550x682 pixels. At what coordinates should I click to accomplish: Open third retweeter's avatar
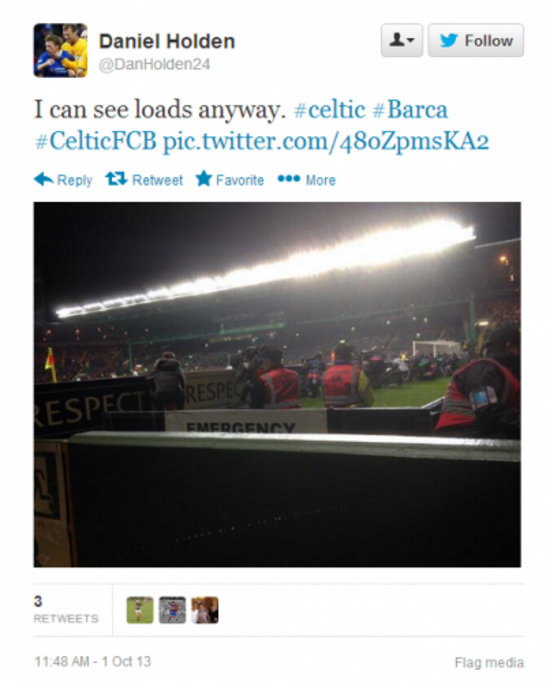point(205,610)
